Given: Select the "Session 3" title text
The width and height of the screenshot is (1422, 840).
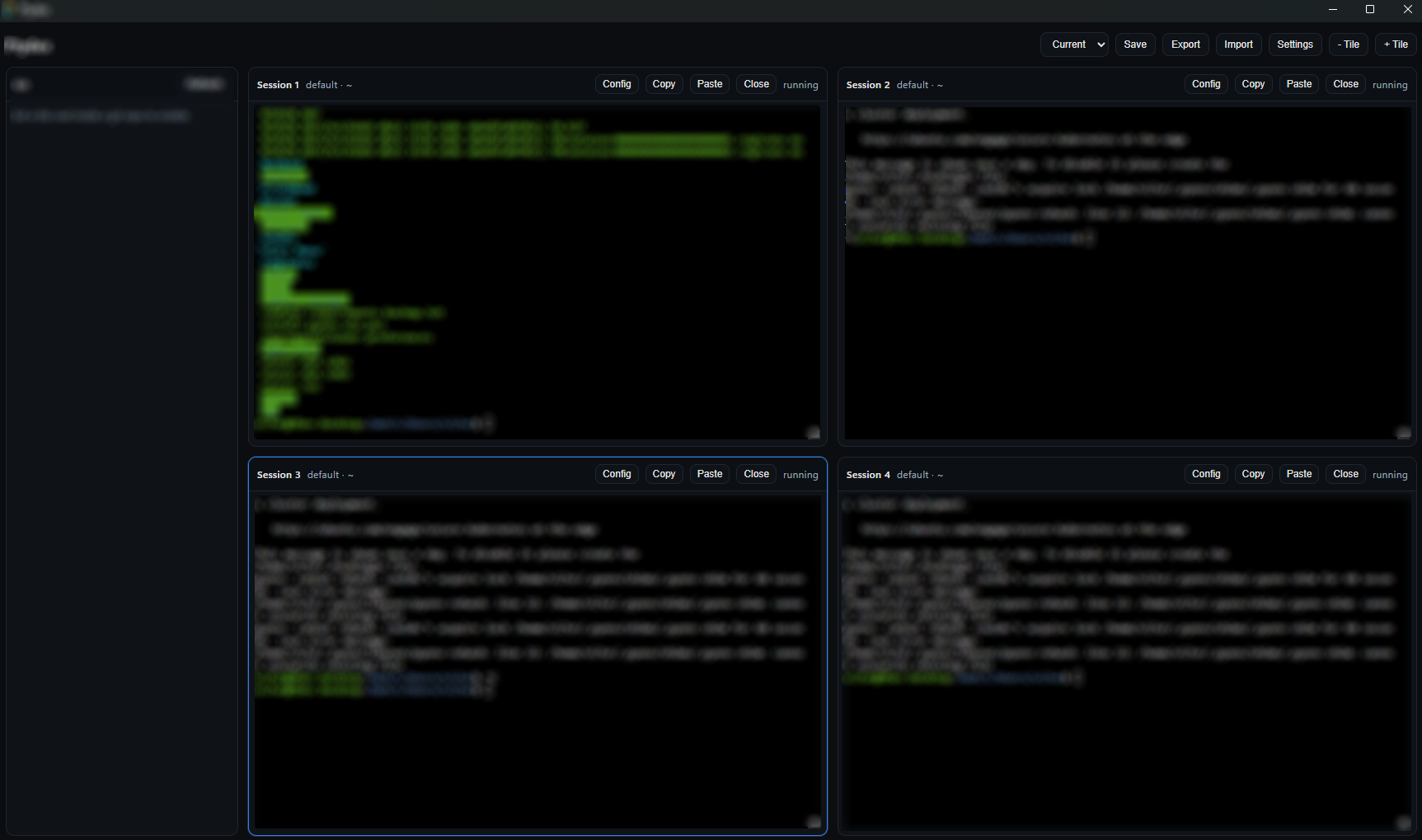Looking at the screenshot, I should point(279,475).
